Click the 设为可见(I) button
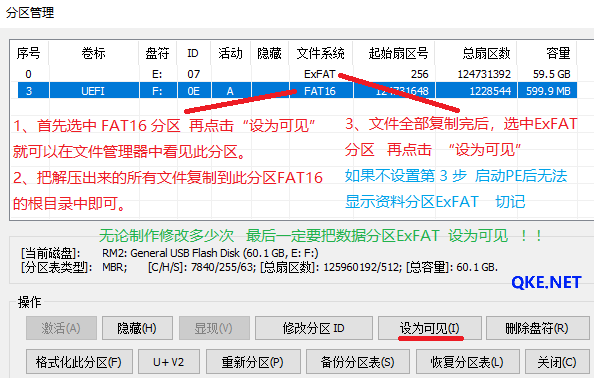Screen dimensions: 594x378 pos(430,328)
